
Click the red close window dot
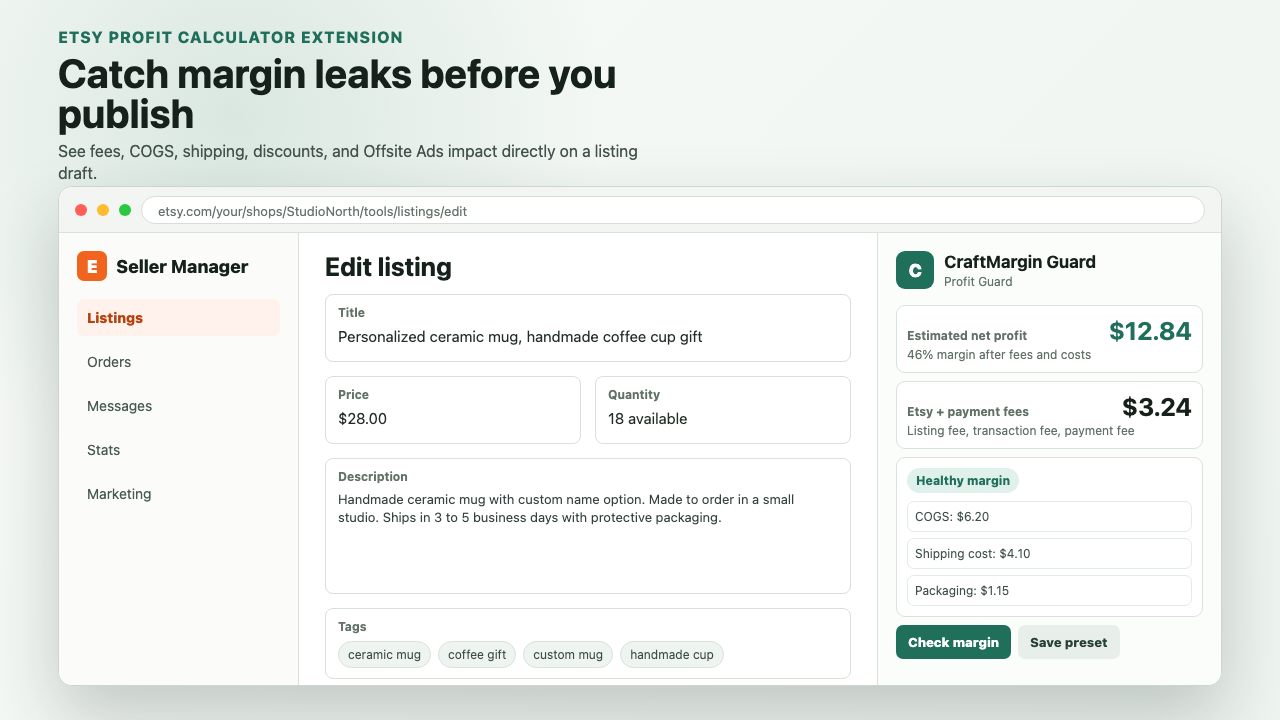coord(81,210)
